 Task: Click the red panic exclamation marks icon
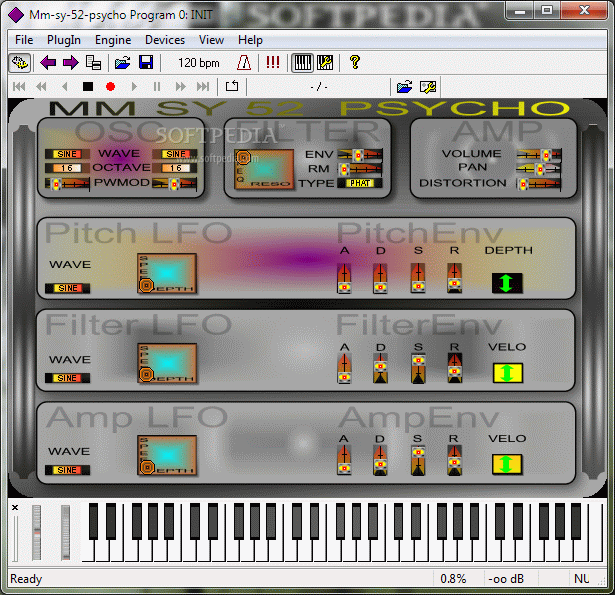[x=273, y=63]
